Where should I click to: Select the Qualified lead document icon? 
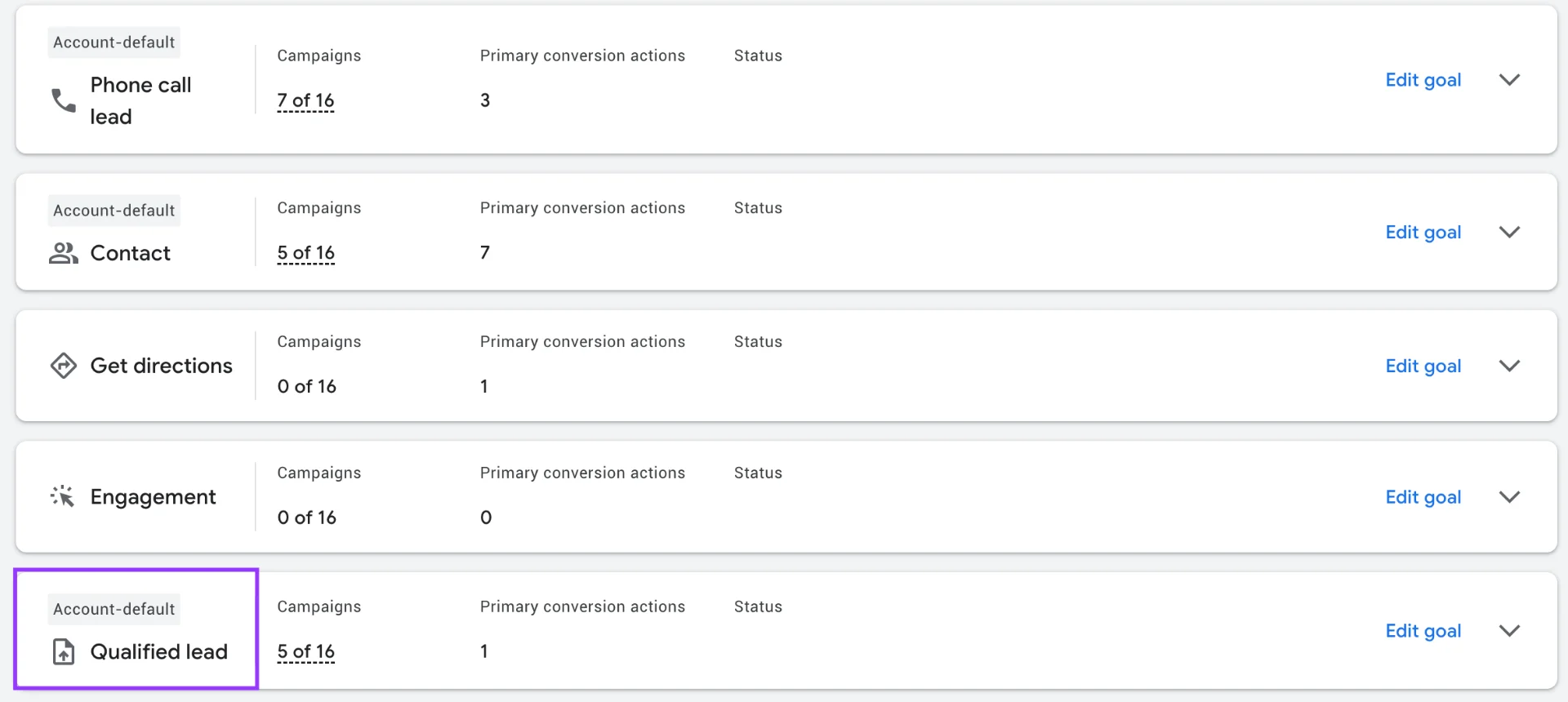[63, 651]
